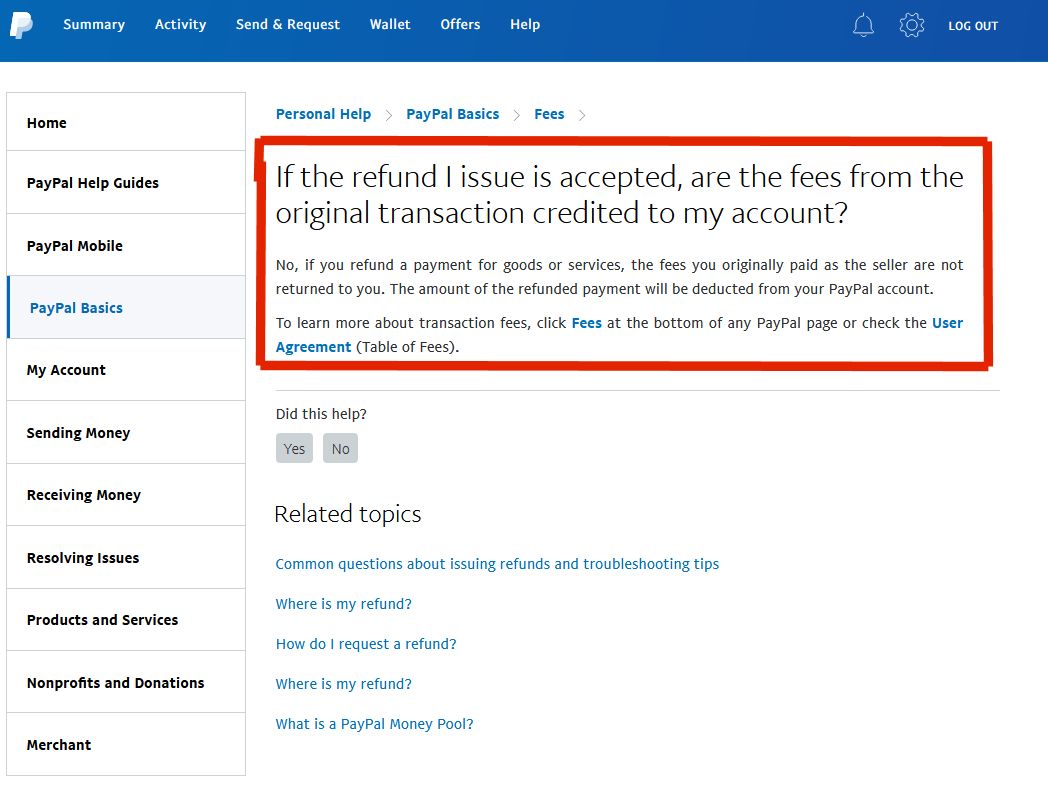The width and height of the screenshot is (1048, 786).
Task: Open the second Where is my refund link
Action: pos(344,684)
